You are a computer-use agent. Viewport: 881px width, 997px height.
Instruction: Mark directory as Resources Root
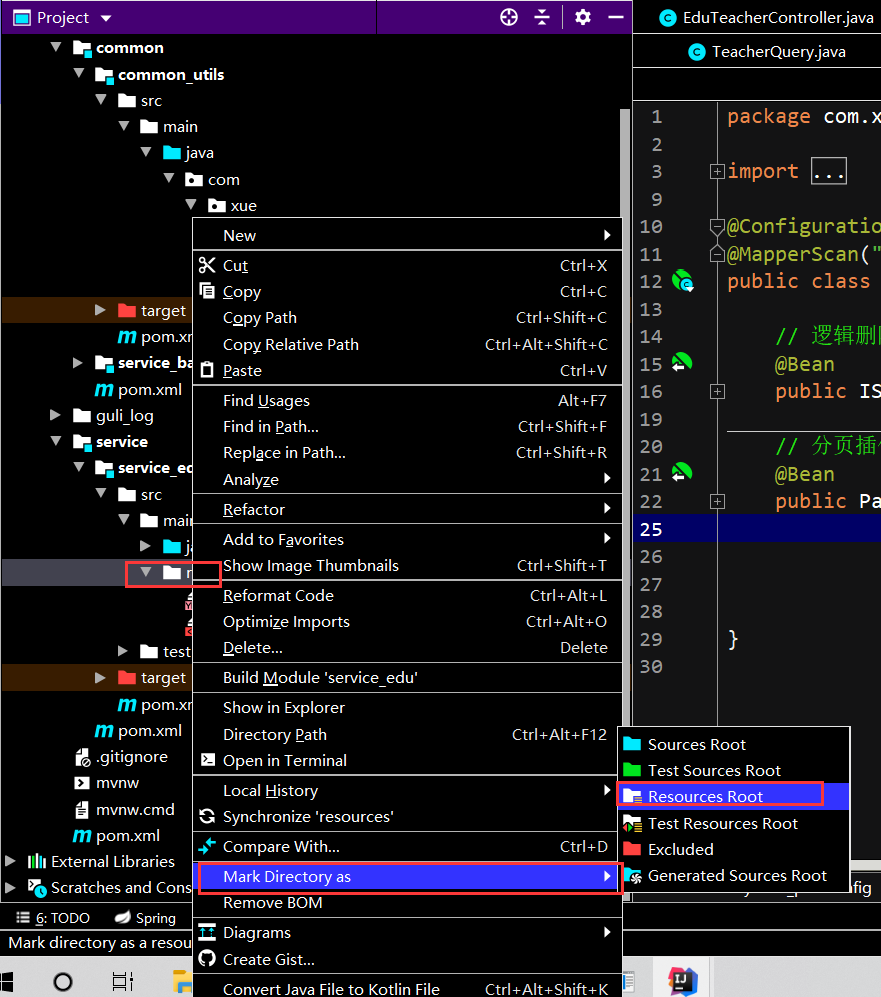pos(734,797)
